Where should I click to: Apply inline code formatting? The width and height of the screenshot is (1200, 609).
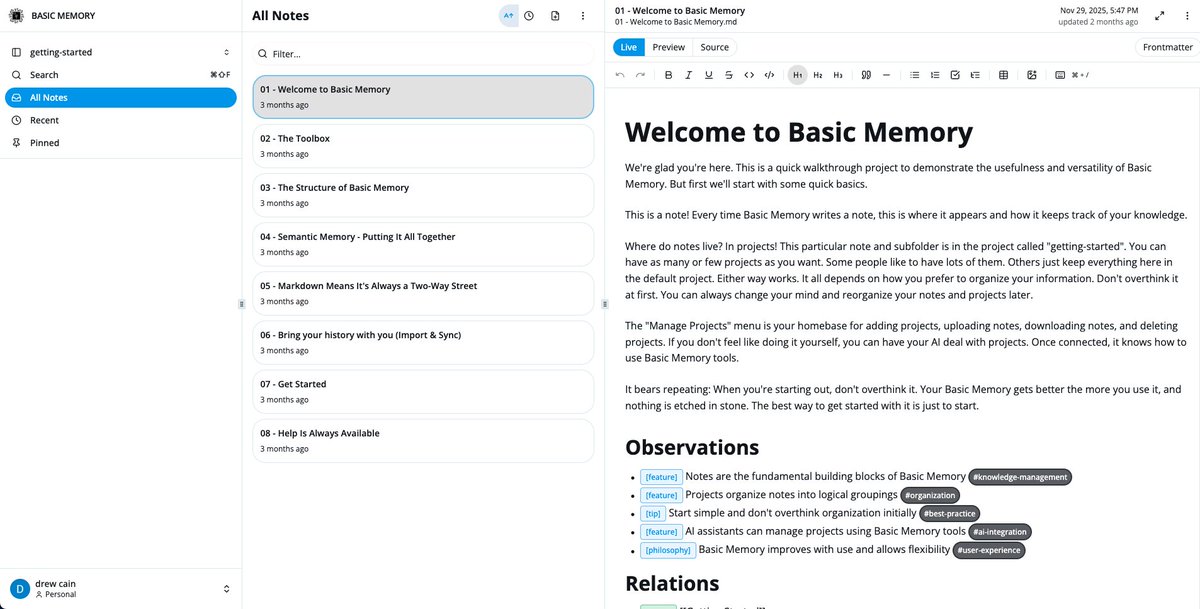point(749,75)
